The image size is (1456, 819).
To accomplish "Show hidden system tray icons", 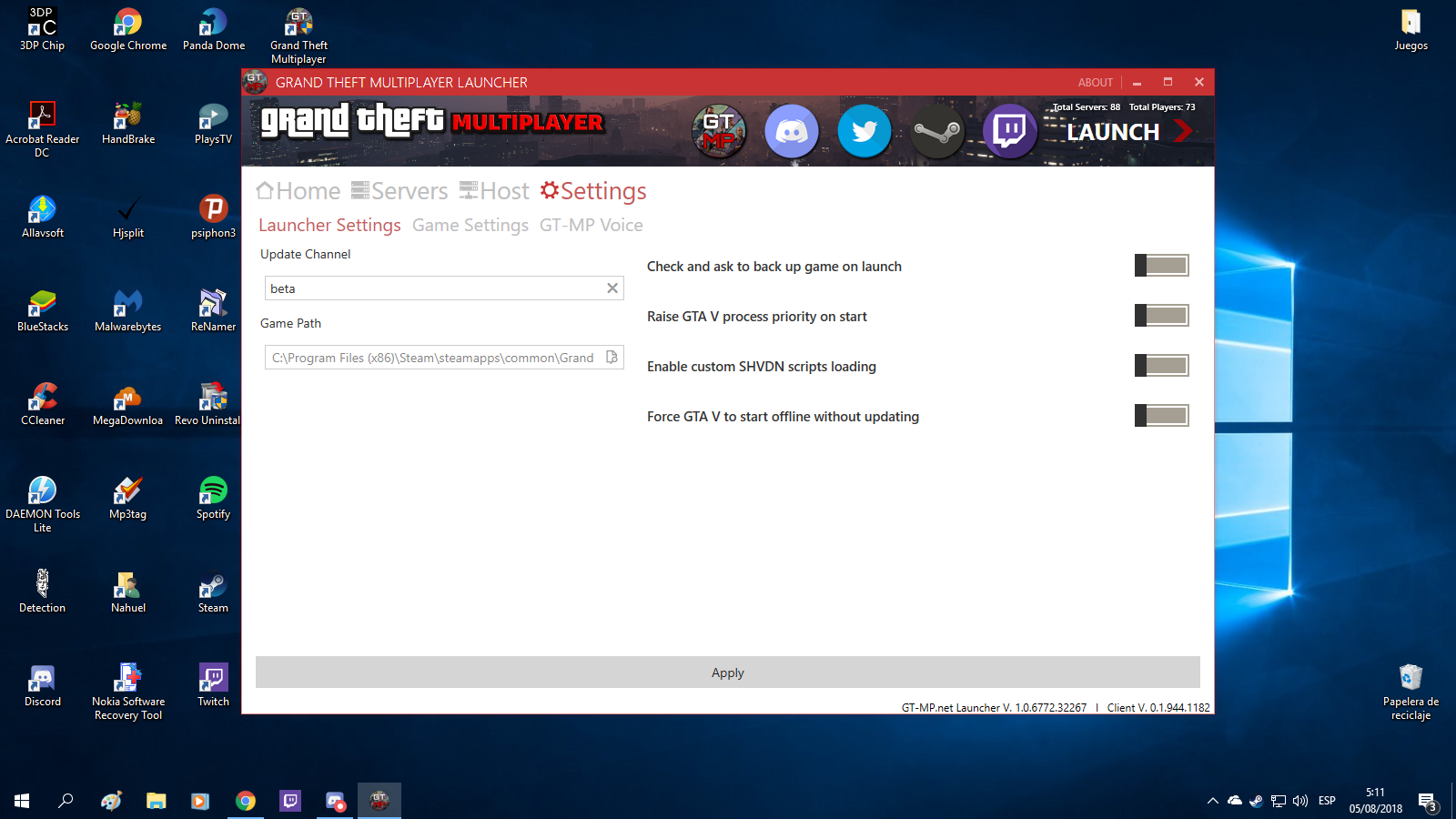I will pyautogui.click(x=1212, y=801).
